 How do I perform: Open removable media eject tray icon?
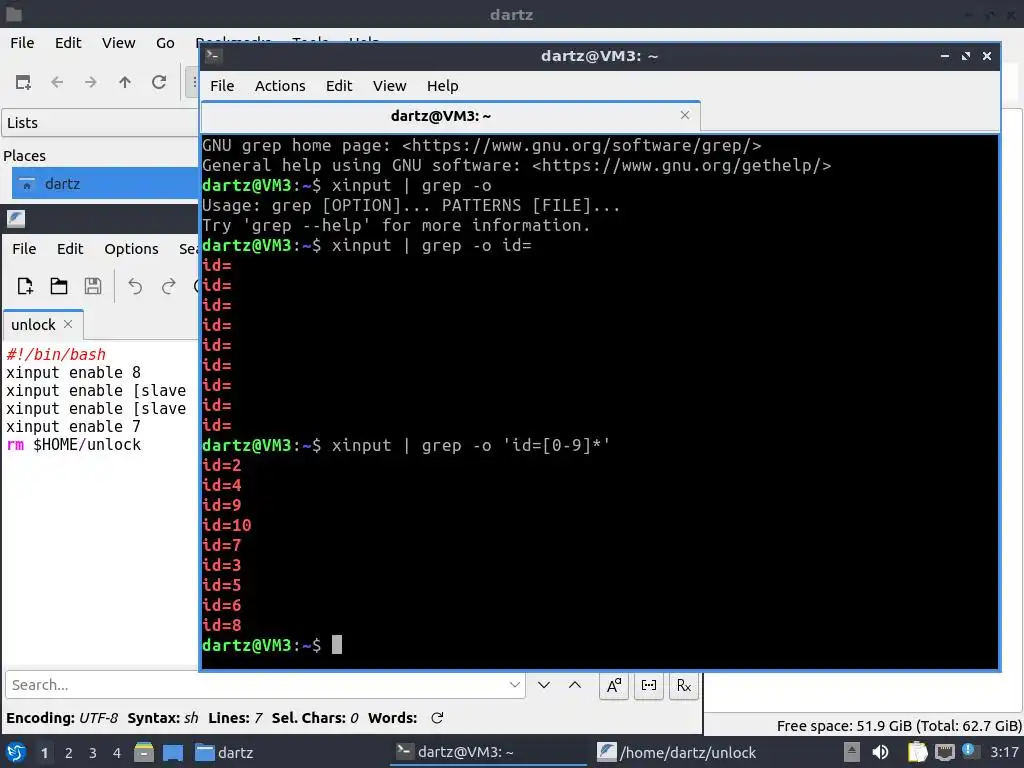tap(852, 752)
